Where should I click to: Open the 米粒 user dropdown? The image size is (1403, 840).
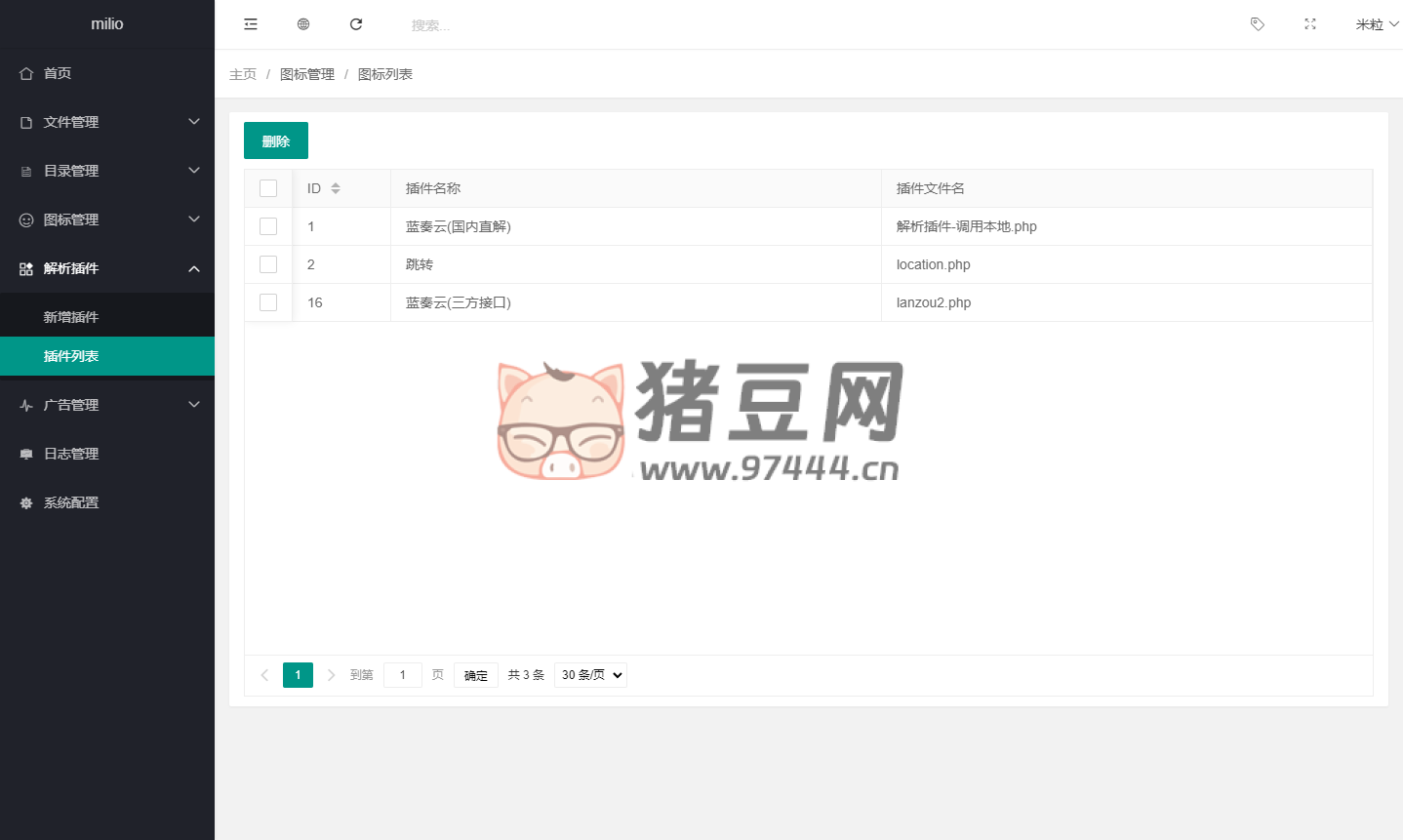click(1376, 24)
